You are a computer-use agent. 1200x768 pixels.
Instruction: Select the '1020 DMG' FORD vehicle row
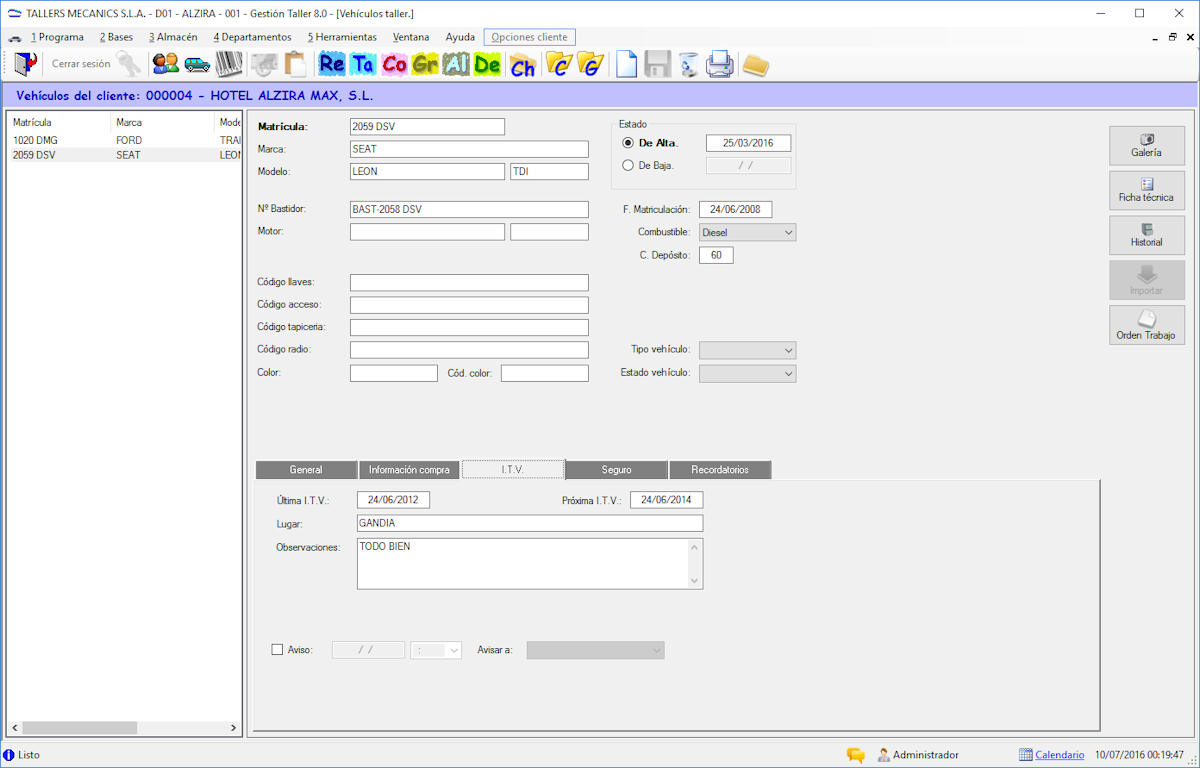[124, 141]
